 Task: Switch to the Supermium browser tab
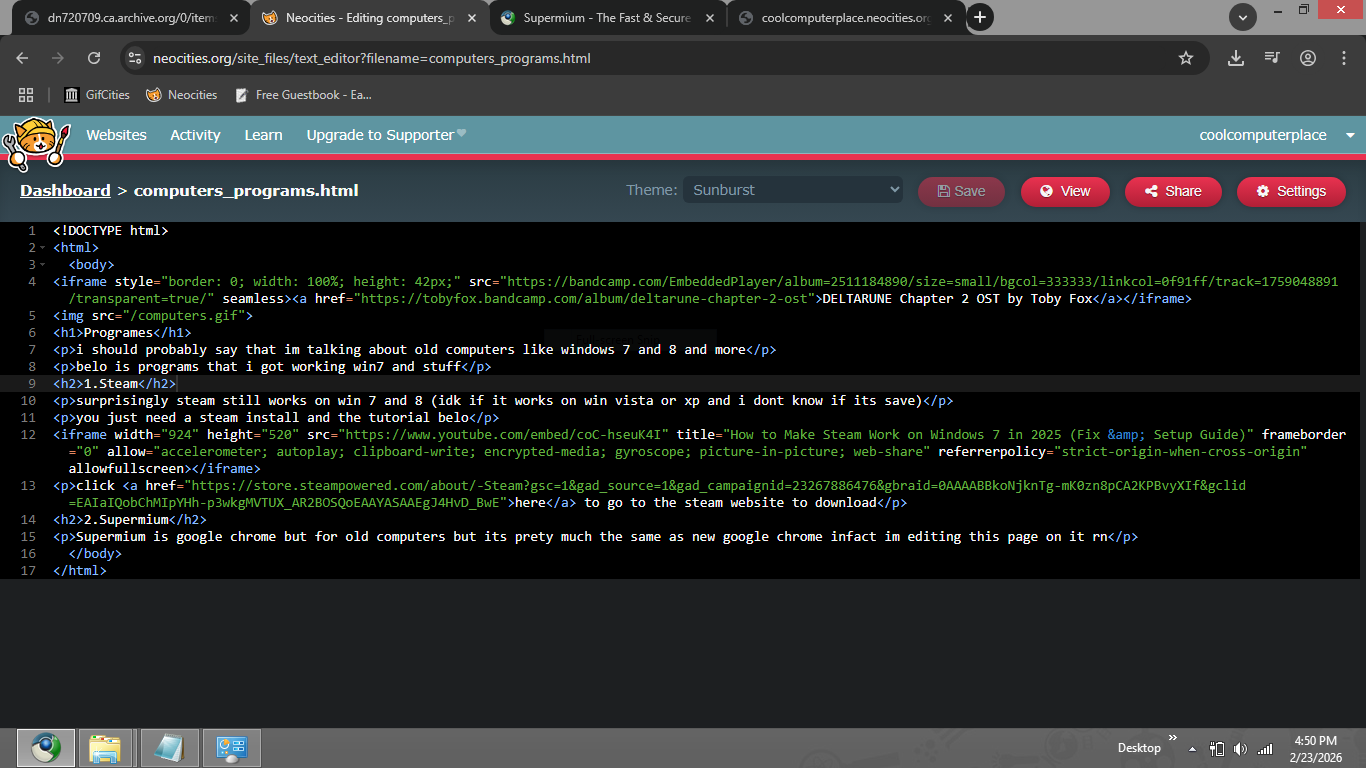click(x=606, y=17)
